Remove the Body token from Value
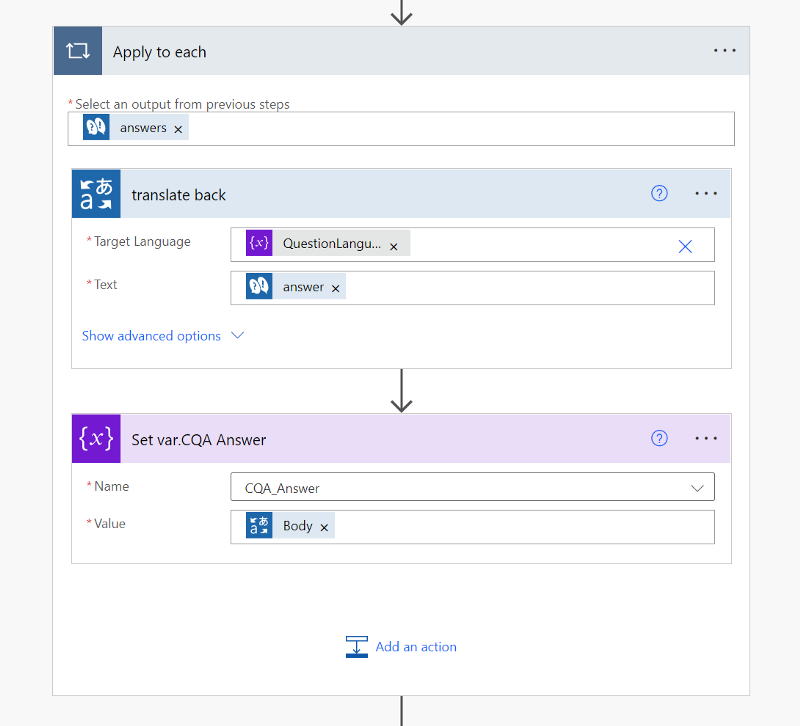The height and width of the screenshot is (726, 800). 324,528
